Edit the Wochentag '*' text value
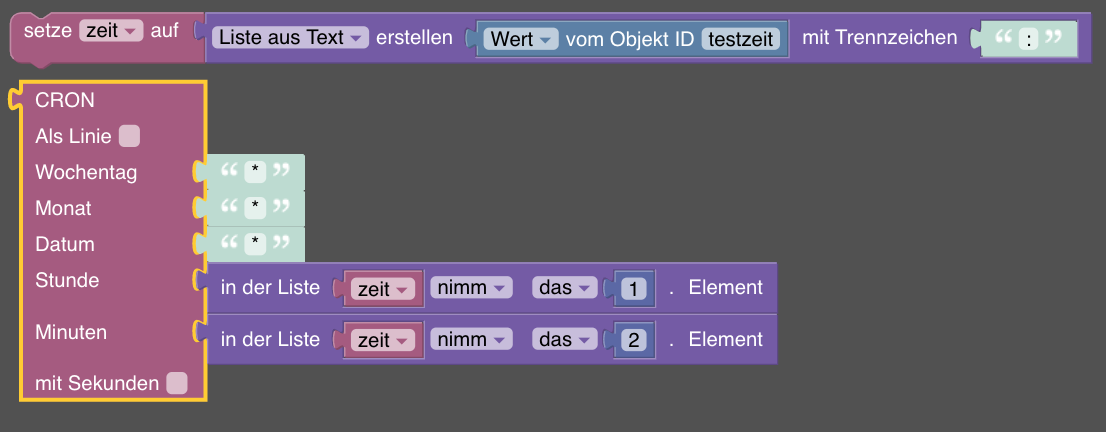The height and width of the screenshot is (432, 1106). pos(256,172)
